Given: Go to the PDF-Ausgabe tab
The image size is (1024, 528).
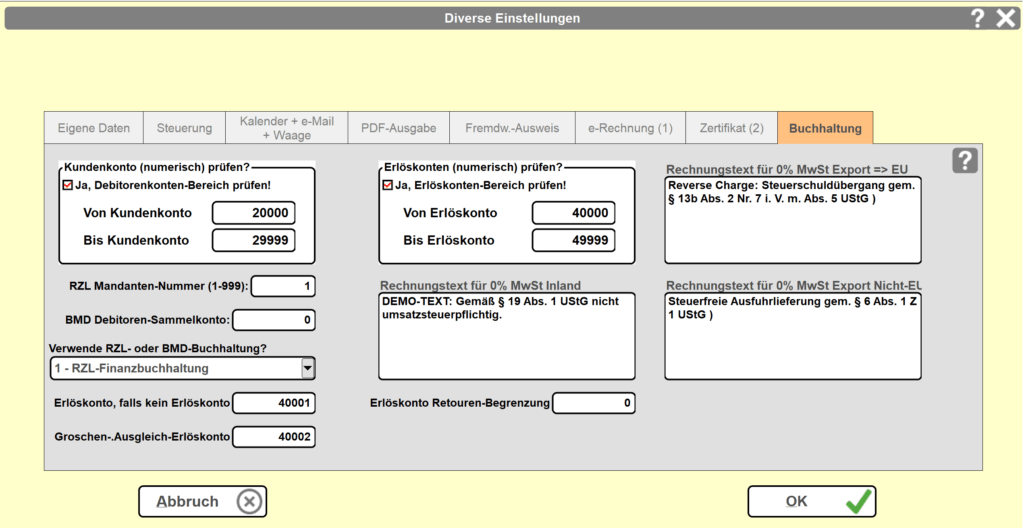Looking at the screenshot, I should [x=398, y=128].
